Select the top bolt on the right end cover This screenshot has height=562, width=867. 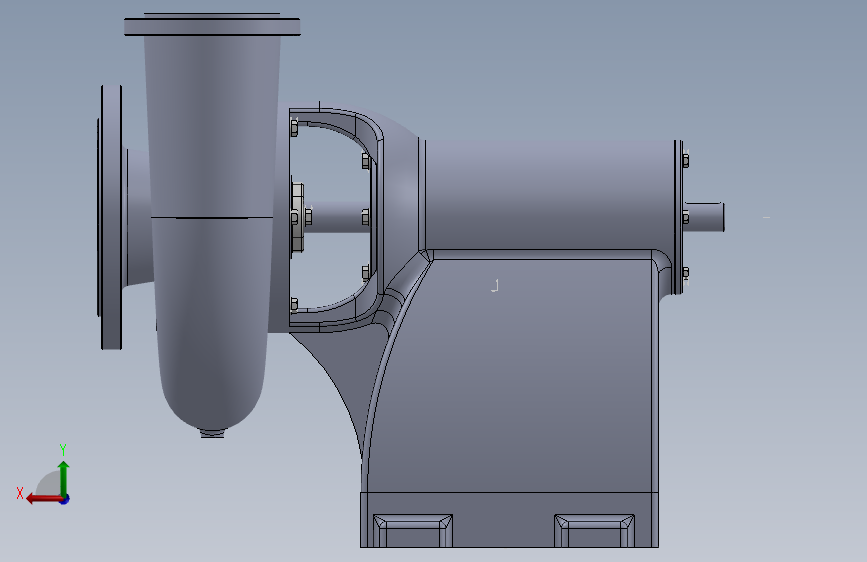tap(686, 160)
